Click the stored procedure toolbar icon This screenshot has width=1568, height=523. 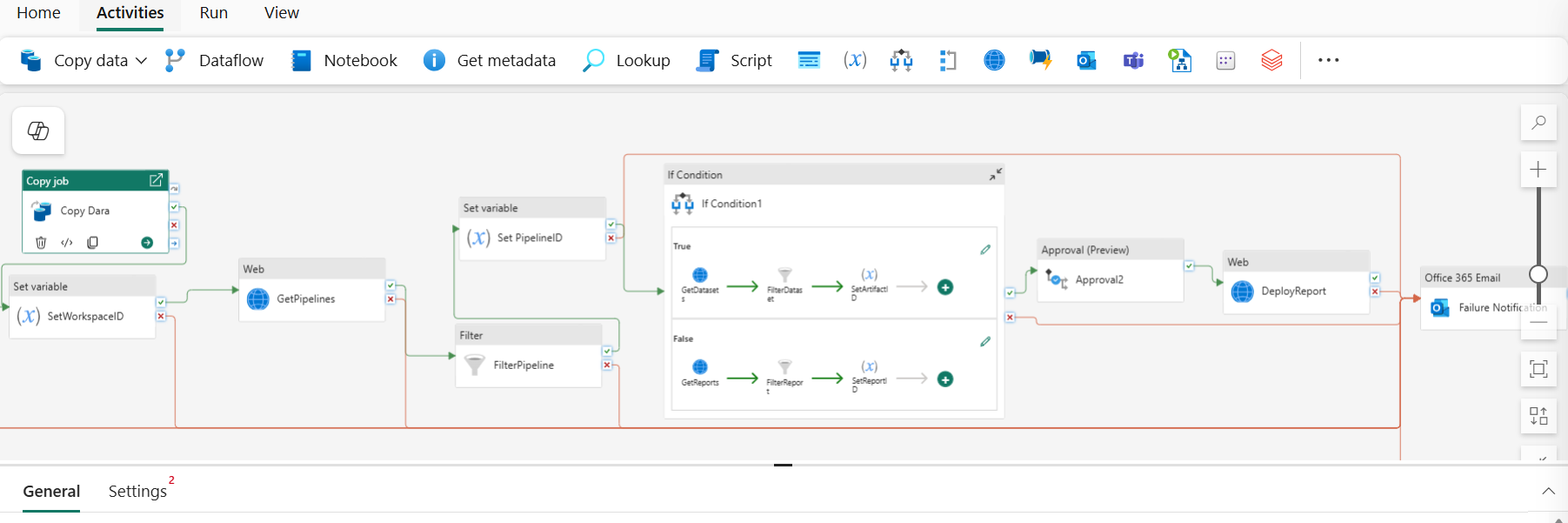(809, 60)
